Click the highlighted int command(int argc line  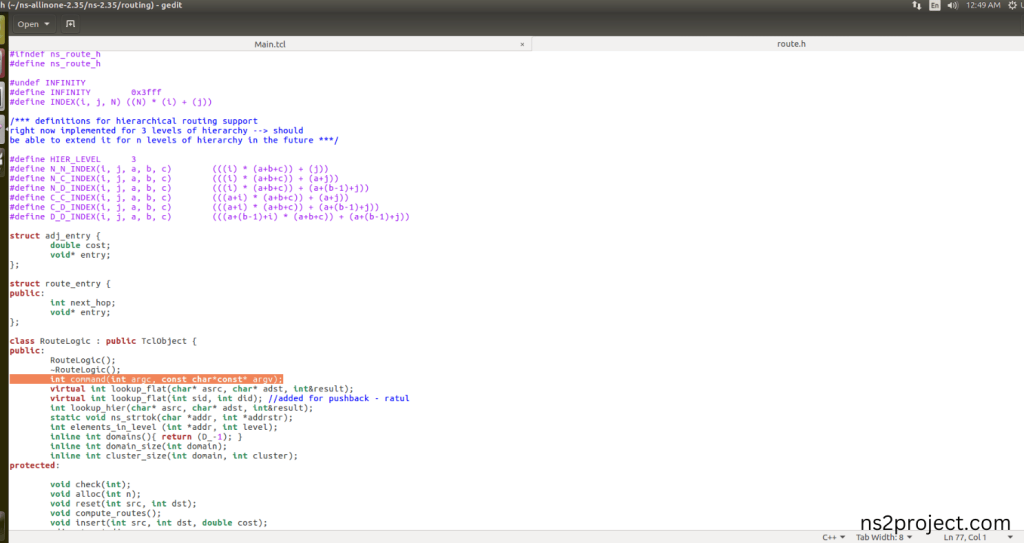pyautogui.click(x=146, y=379)
